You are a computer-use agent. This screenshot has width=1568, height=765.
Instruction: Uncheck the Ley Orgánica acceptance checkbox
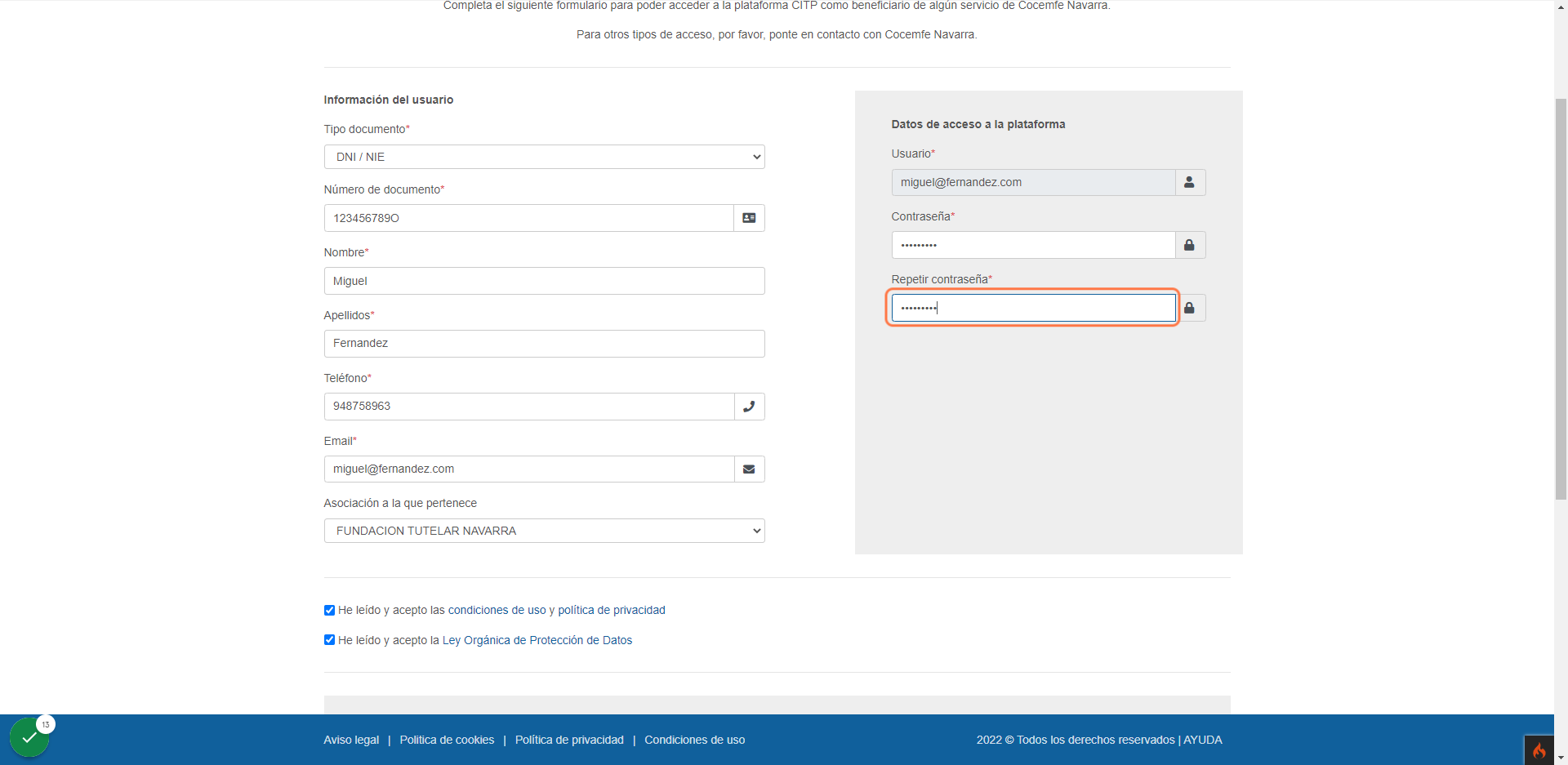point(329,640)
